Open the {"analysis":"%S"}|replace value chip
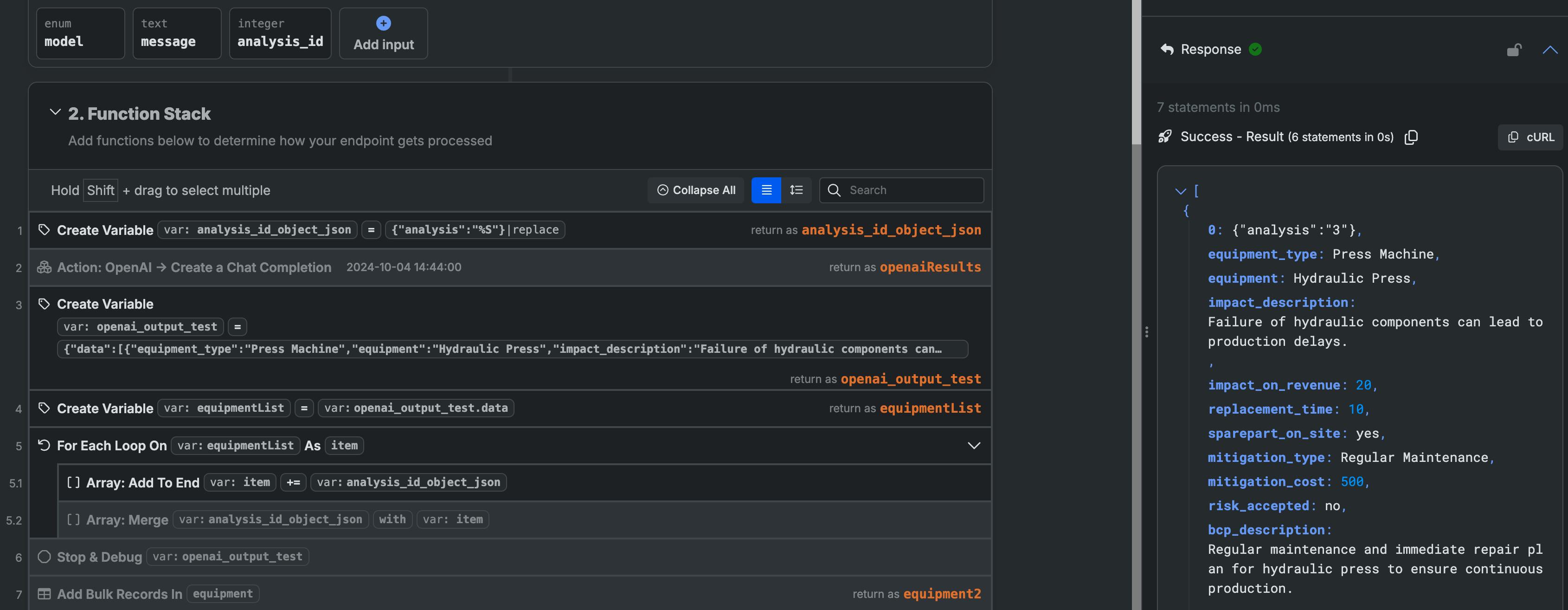1568x610 pixels. (475, 230)
